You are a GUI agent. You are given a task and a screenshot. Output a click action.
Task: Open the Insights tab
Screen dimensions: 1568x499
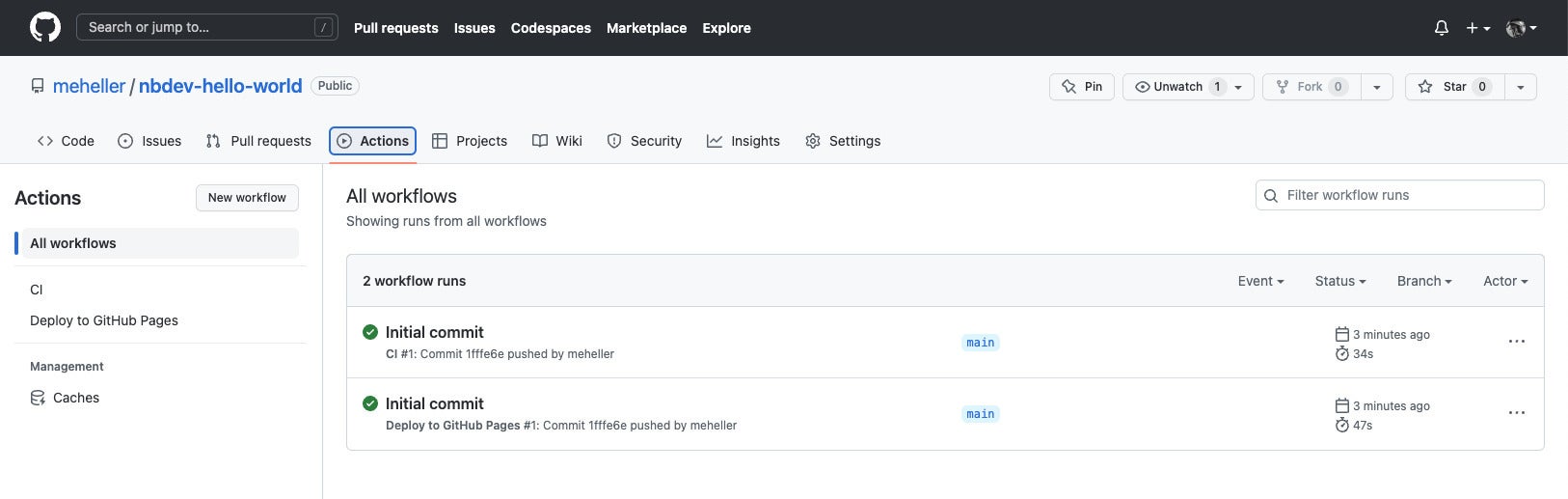click(743, 141)
